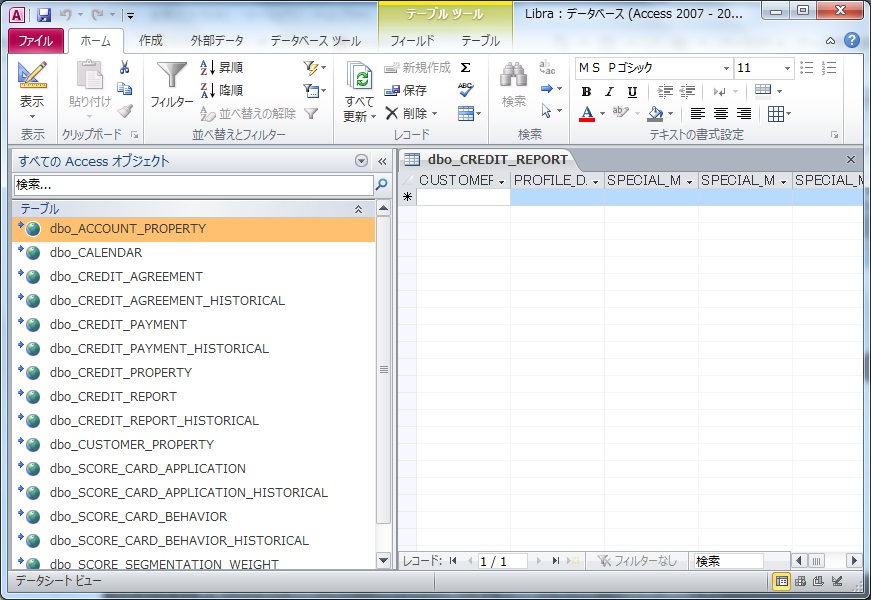Open navigation pane category dropdown arrow

click(361, 161)
